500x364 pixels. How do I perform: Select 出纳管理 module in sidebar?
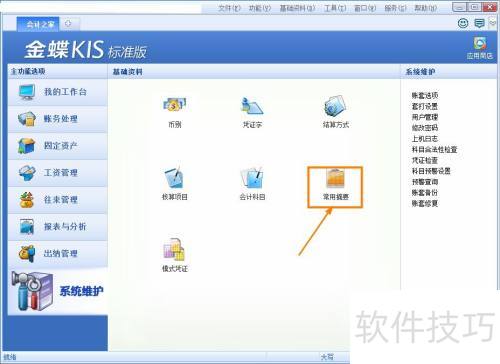point(58,254)
